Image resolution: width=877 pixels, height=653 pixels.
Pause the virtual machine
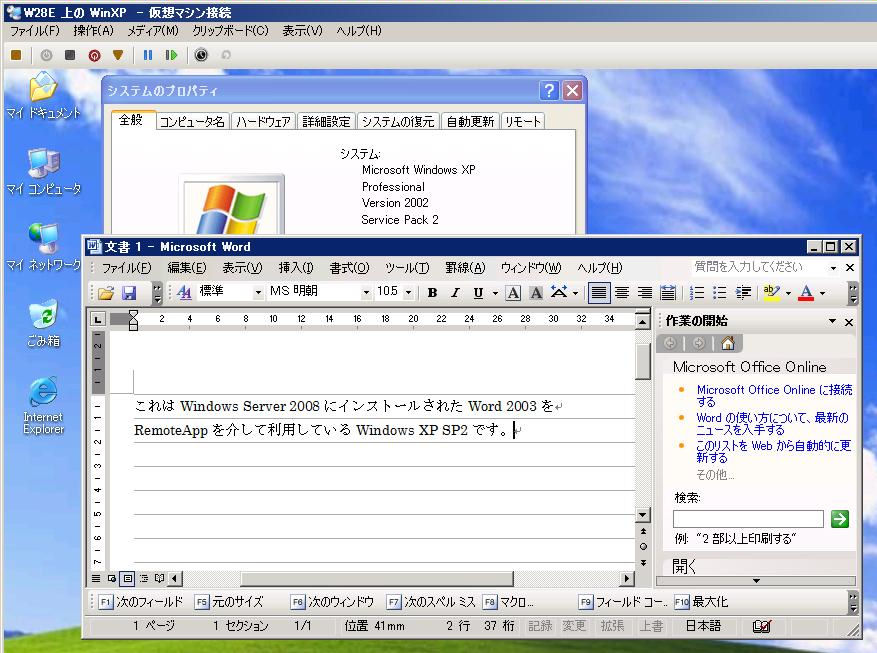(x=148, y=55)
